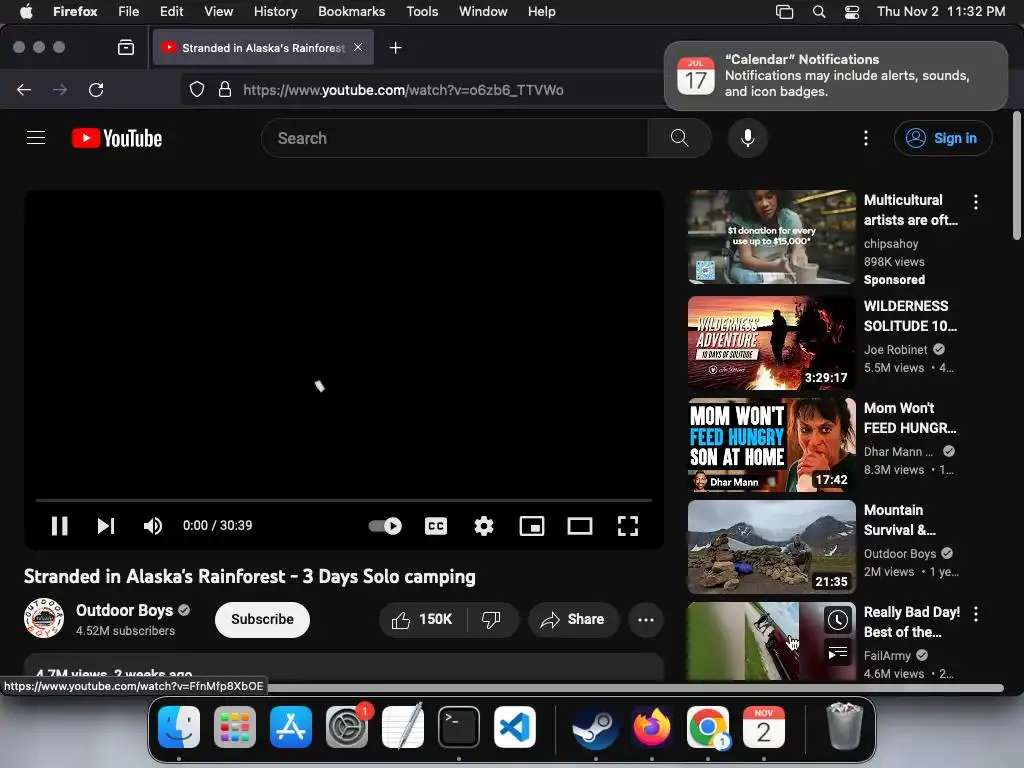Open Mountain Survival video title
Viewport: 1024px width, 768px height.
899,520
